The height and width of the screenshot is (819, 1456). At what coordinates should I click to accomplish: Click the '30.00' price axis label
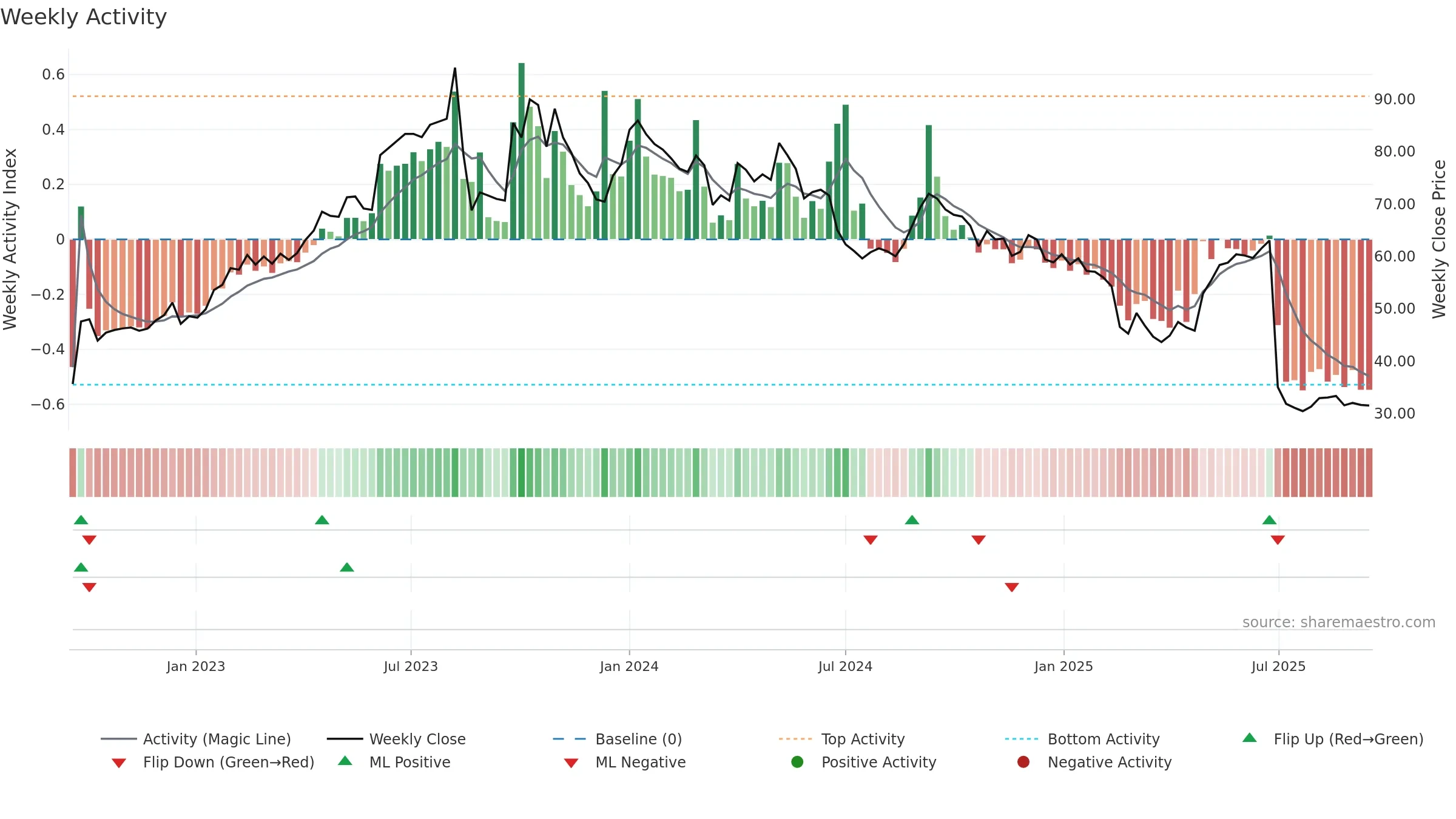click(1395, 413)
